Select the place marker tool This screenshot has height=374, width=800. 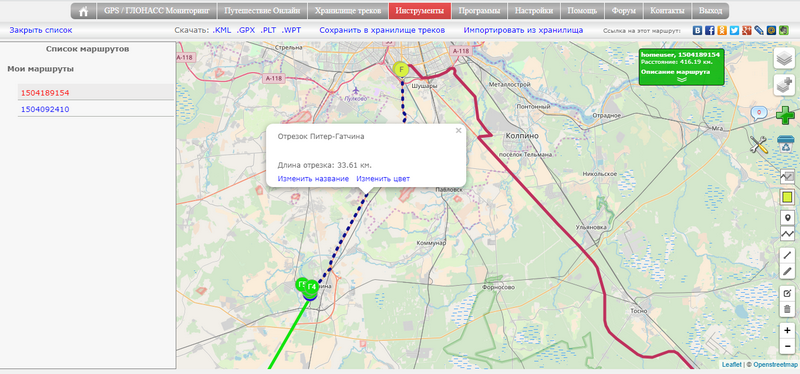coord(788,218)
